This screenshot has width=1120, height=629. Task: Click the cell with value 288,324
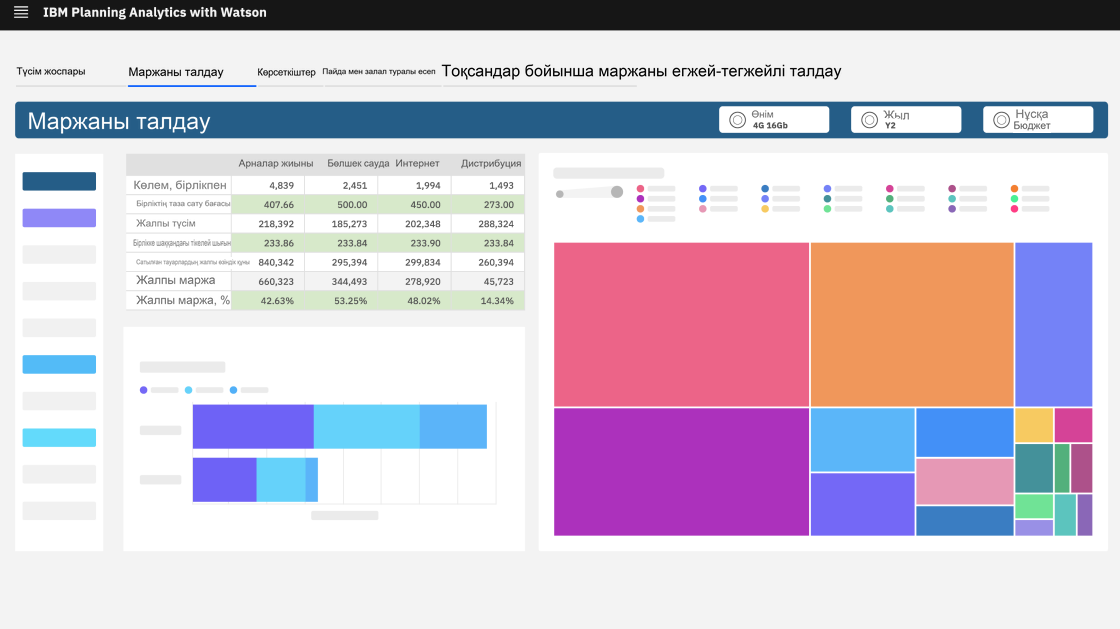[489, 223]
